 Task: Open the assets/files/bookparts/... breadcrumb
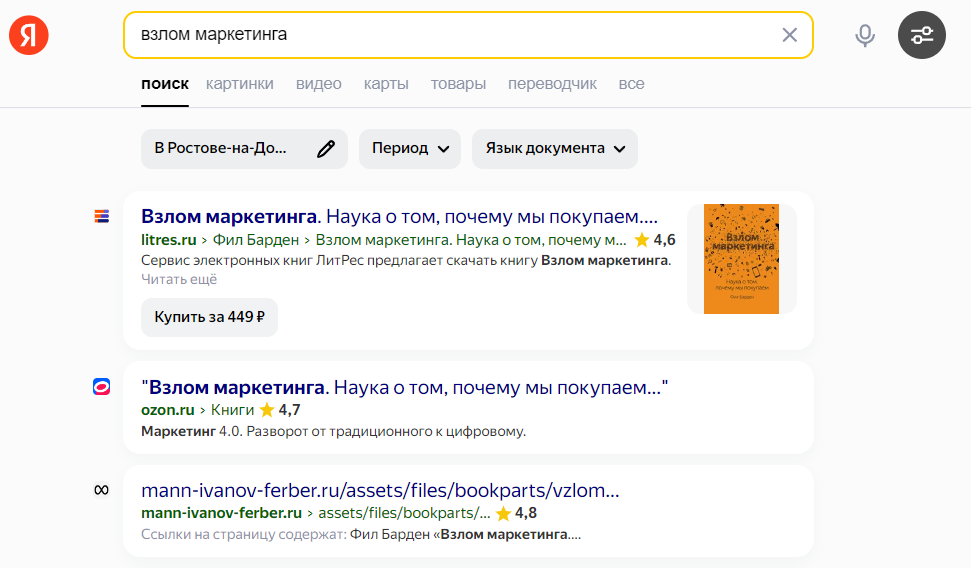[404, 513]
